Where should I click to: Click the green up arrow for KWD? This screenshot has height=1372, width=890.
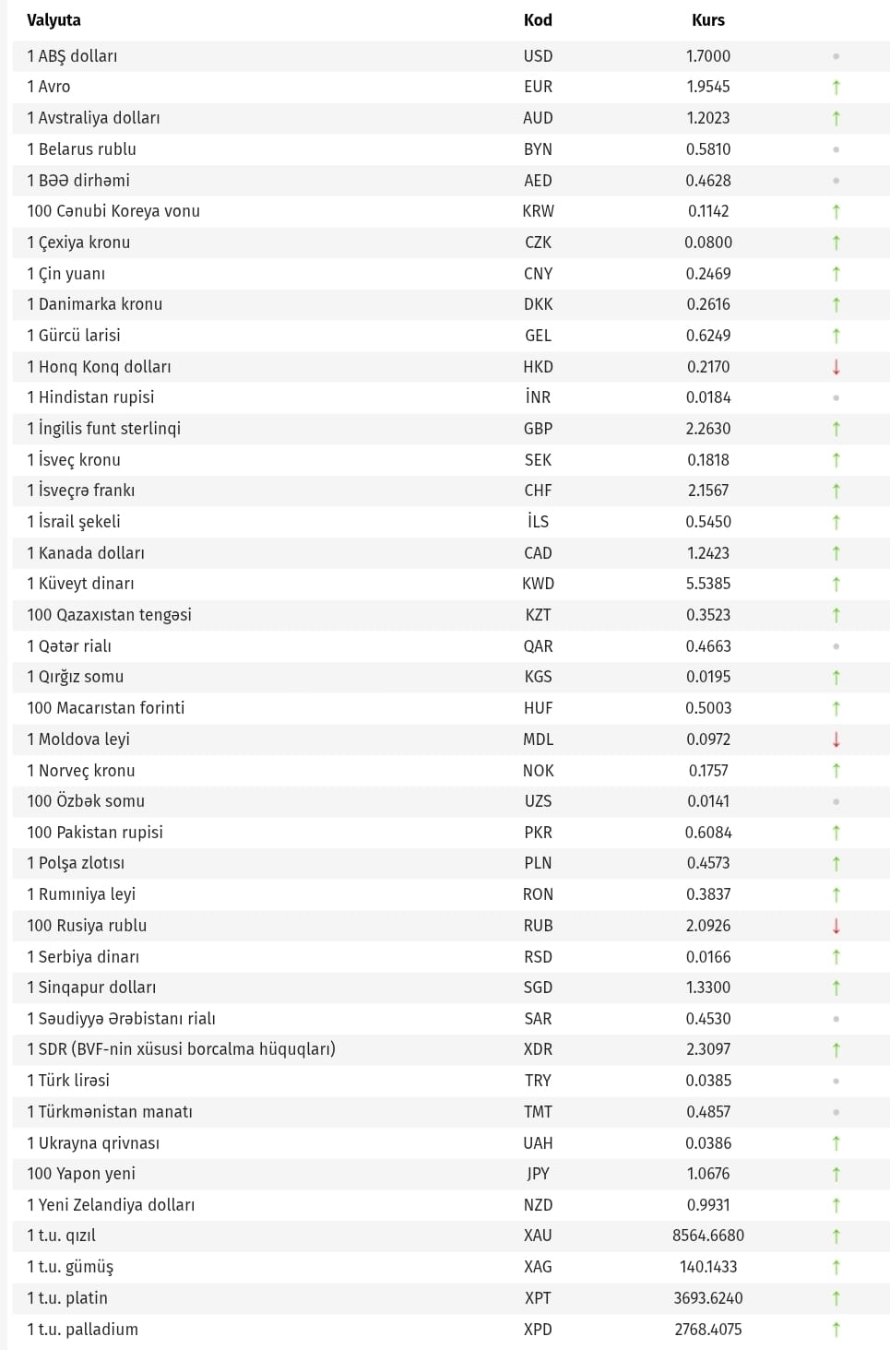point(836,584)
